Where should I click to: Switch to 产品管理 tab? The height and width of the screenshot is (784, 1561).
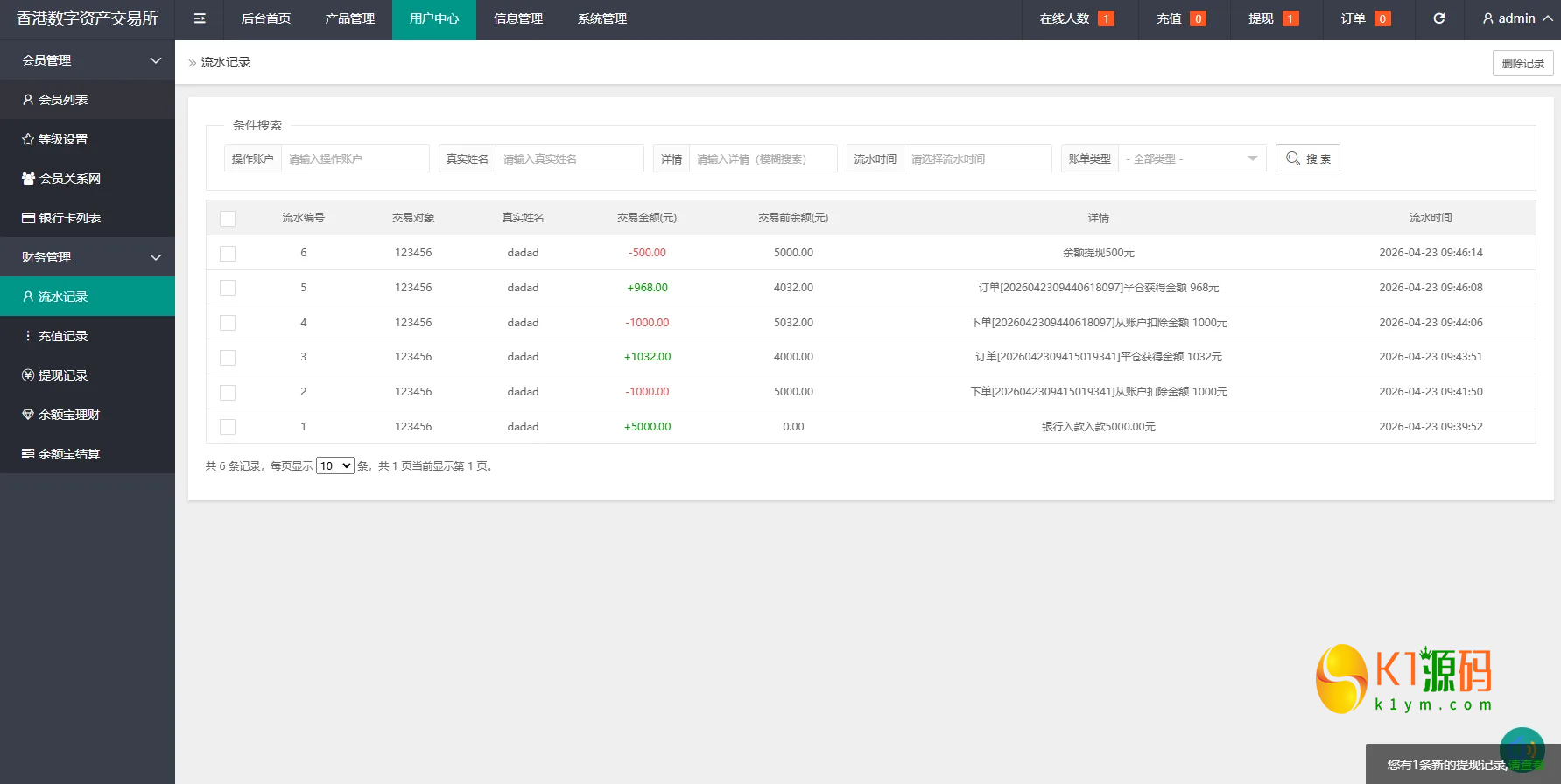[x=350, y=18]
